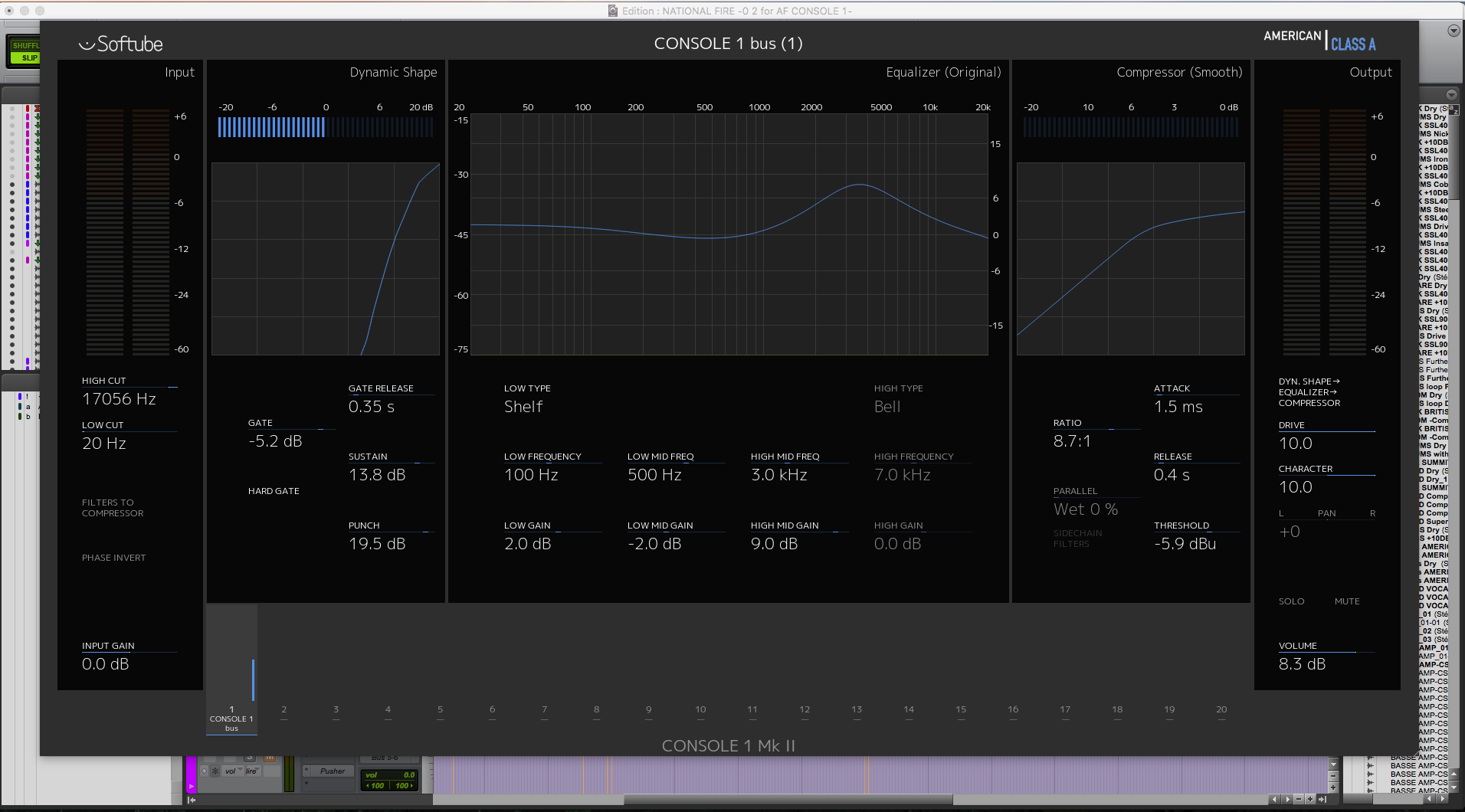The width and height of the screenshot is (1465, 812).
Task: Click the Low Gain 2.0 dB value
Action: click(528, 544)
